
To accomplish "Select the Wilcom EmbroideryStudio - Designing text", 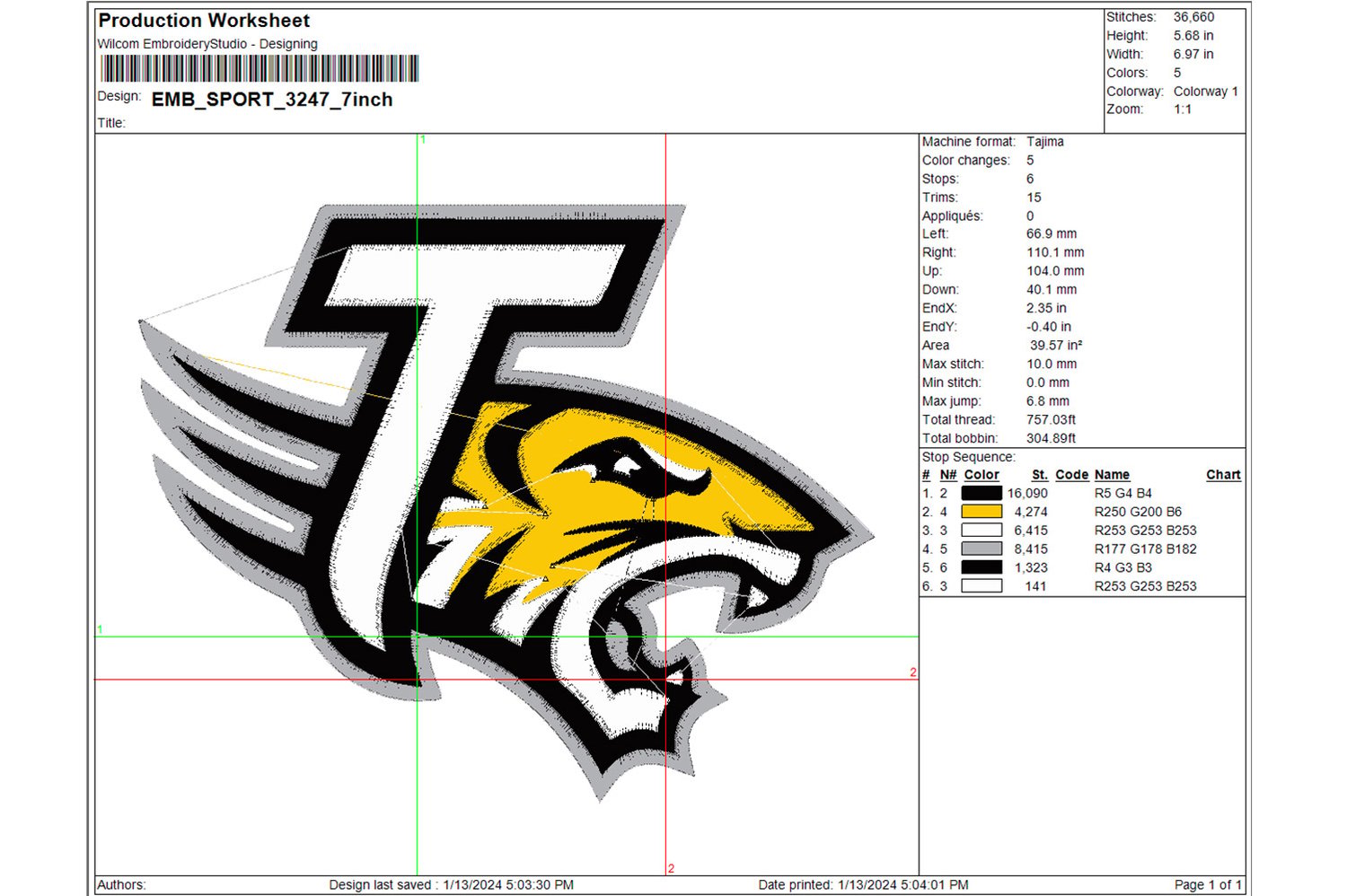I will pos(207,44).
